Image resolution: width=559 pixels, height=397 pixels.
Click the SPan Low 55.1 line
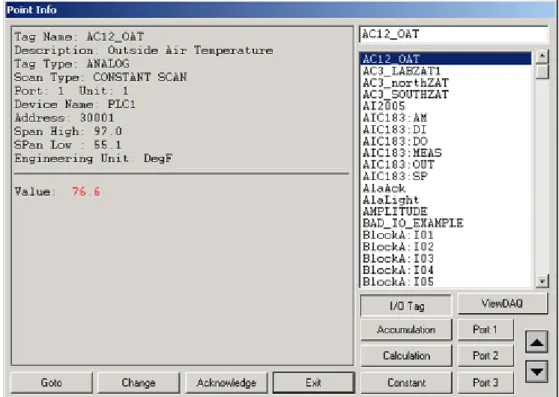68,145
